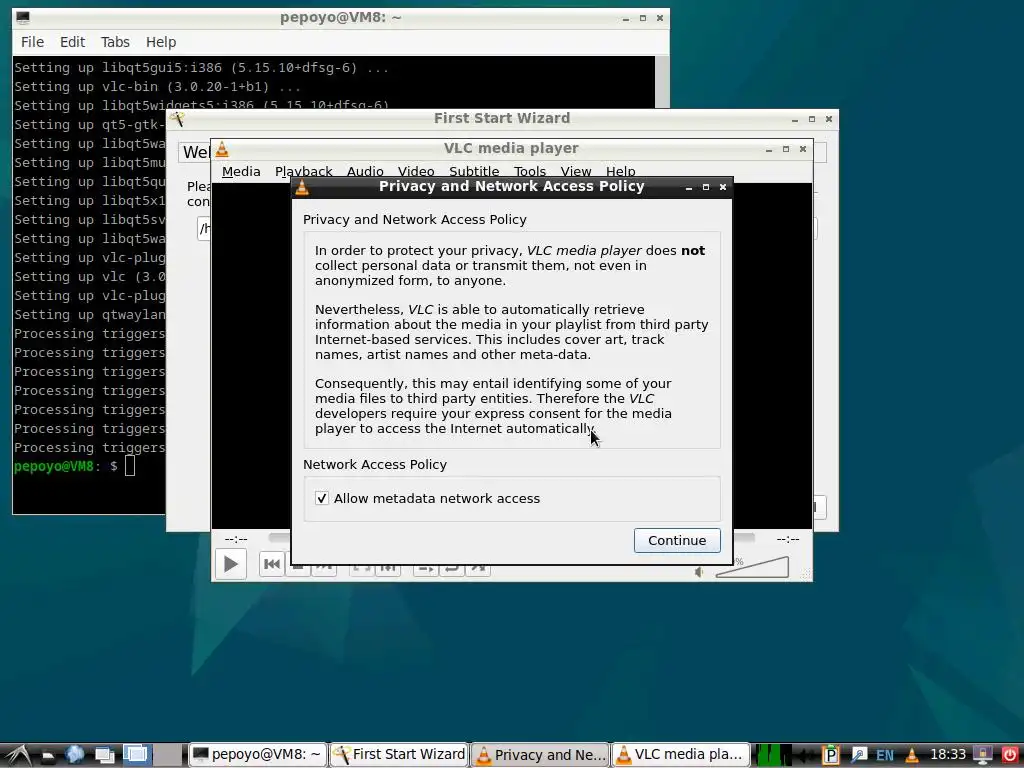Open the Subtitle menu in VLC
This screenshot has width=1024, height=768.
coord(474,171)
